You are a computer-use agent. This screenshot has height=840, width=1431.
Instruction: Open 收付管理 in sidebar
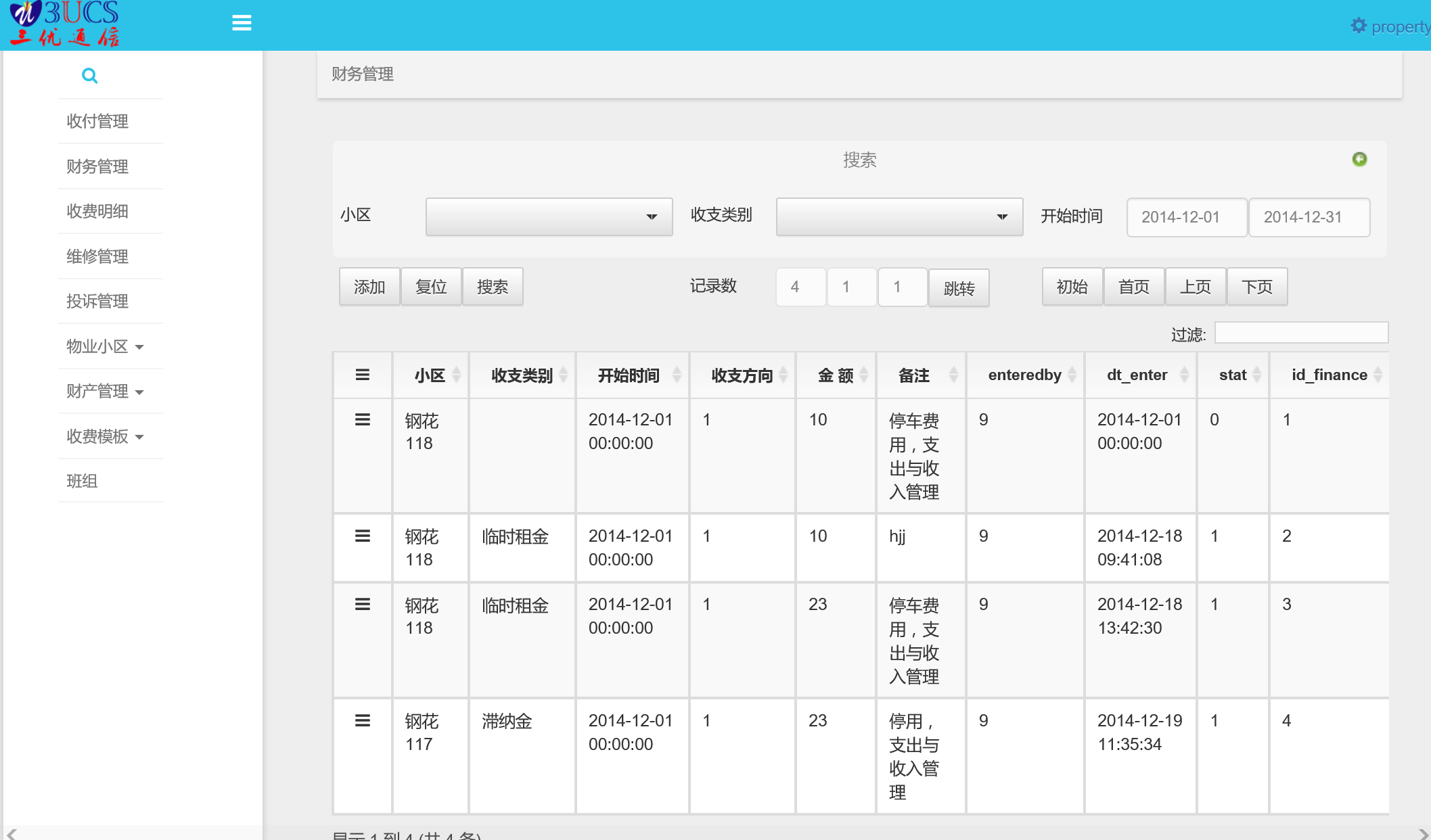pos(97,121)
